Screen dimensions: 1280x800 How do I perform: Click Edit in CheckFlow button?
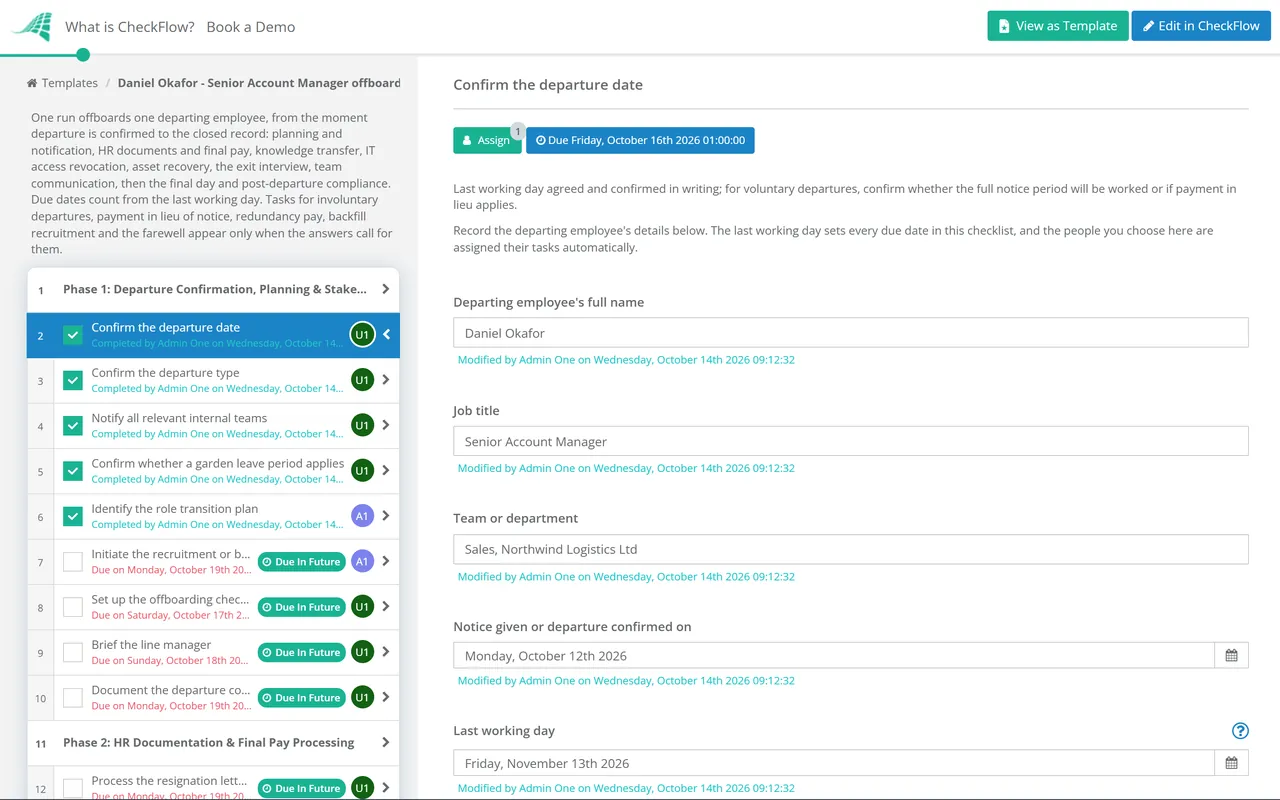[1201, 26]
